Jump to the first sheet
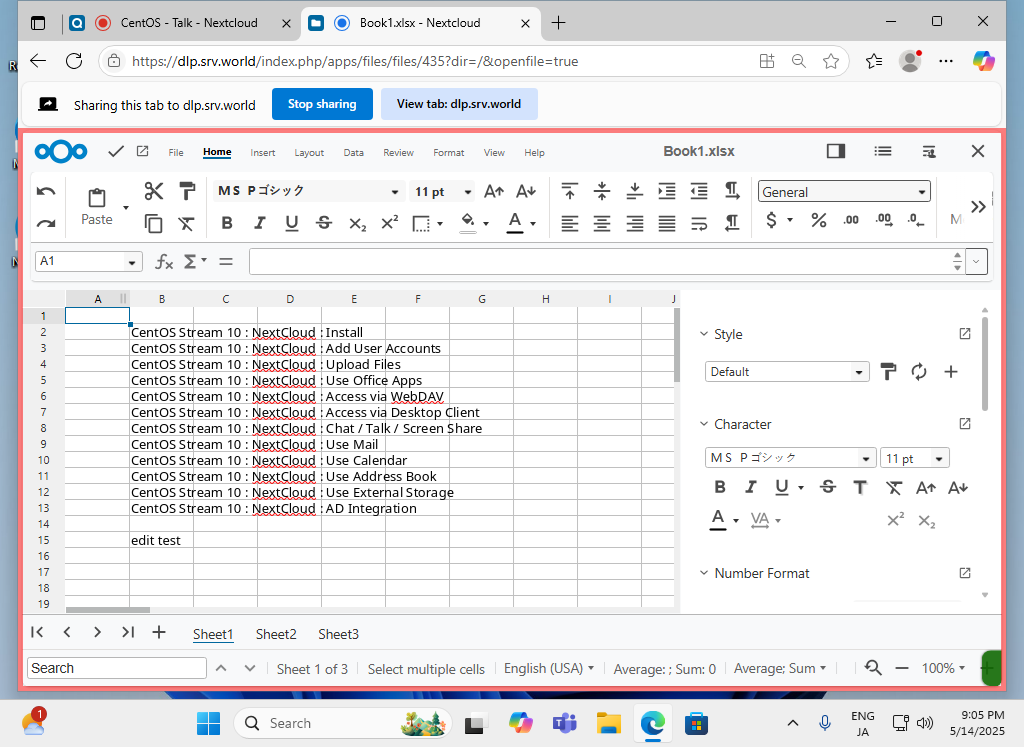Image resolution: width=1024 pixels, height=747 pixels. tap(37, 632)
